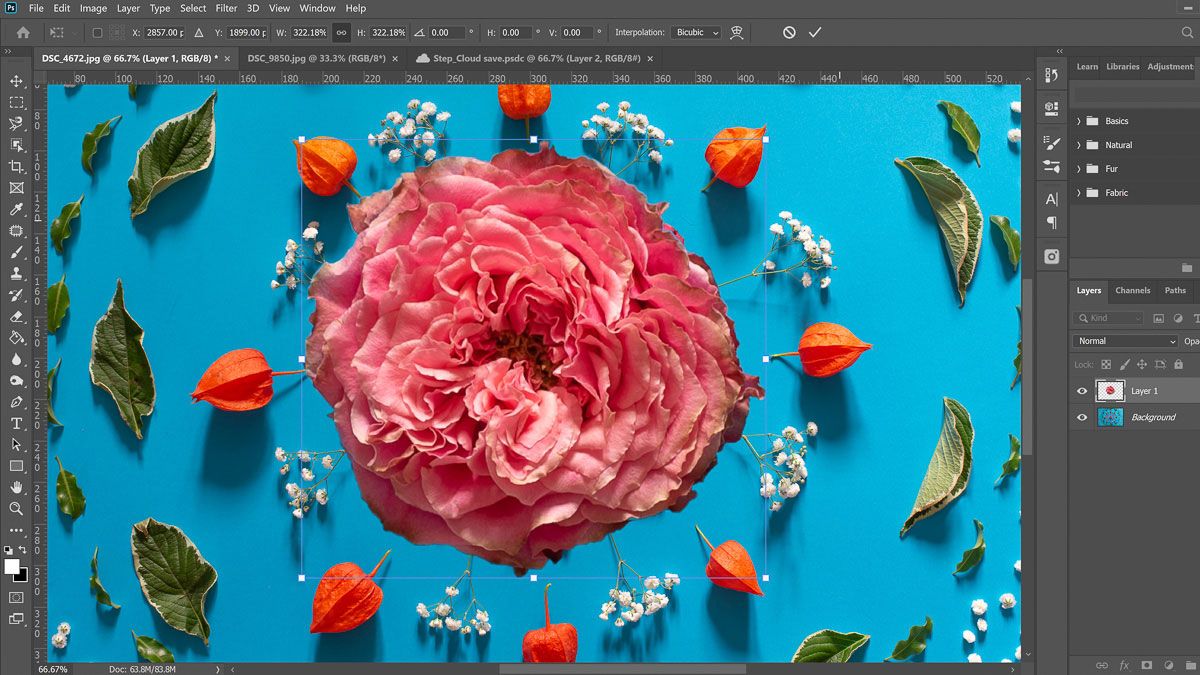Open the Interpolation dropdown set to Bicubic

point(695,32)
